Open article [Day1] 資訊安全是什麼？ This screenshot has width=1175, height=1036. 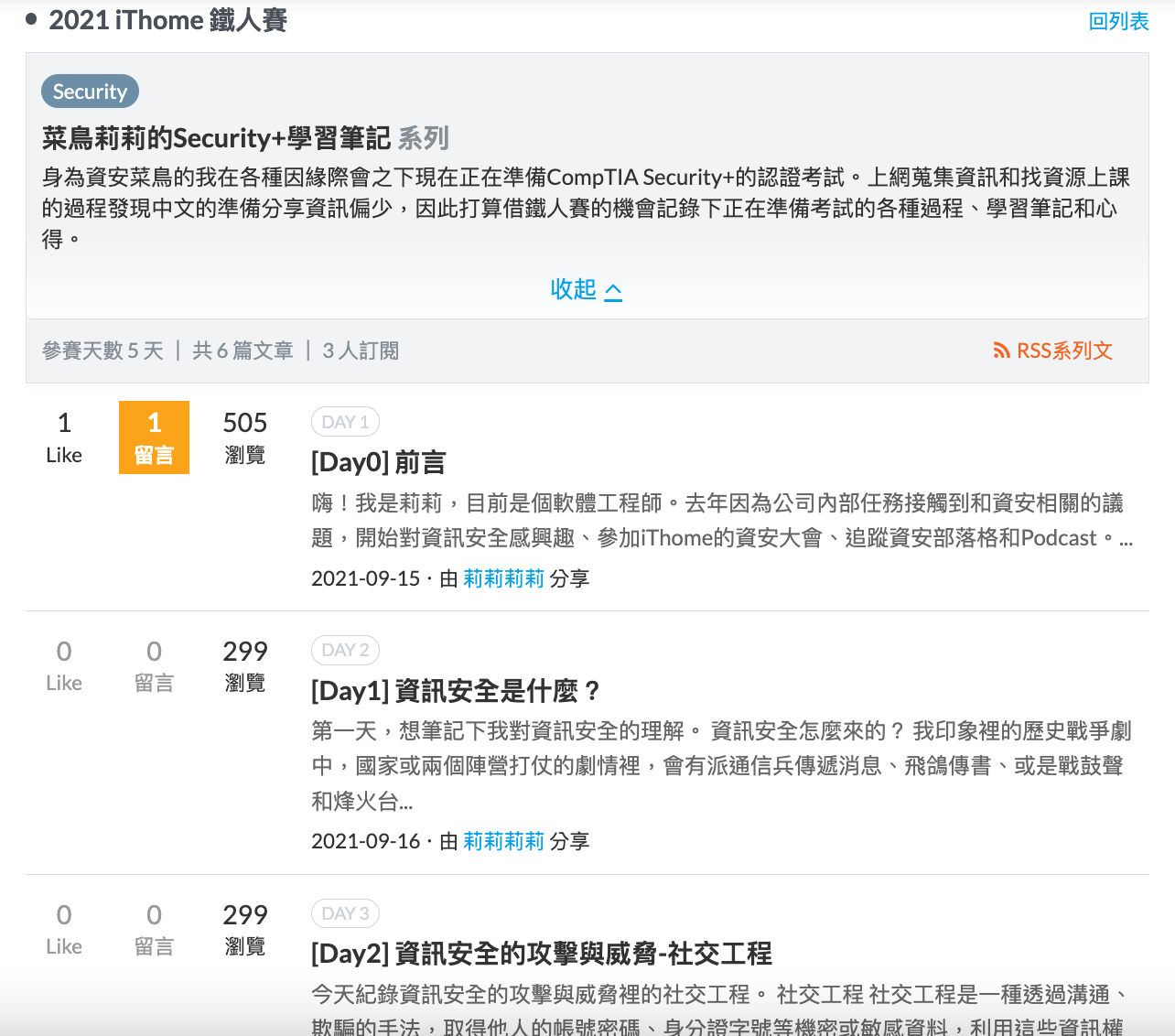coord(457,690)
